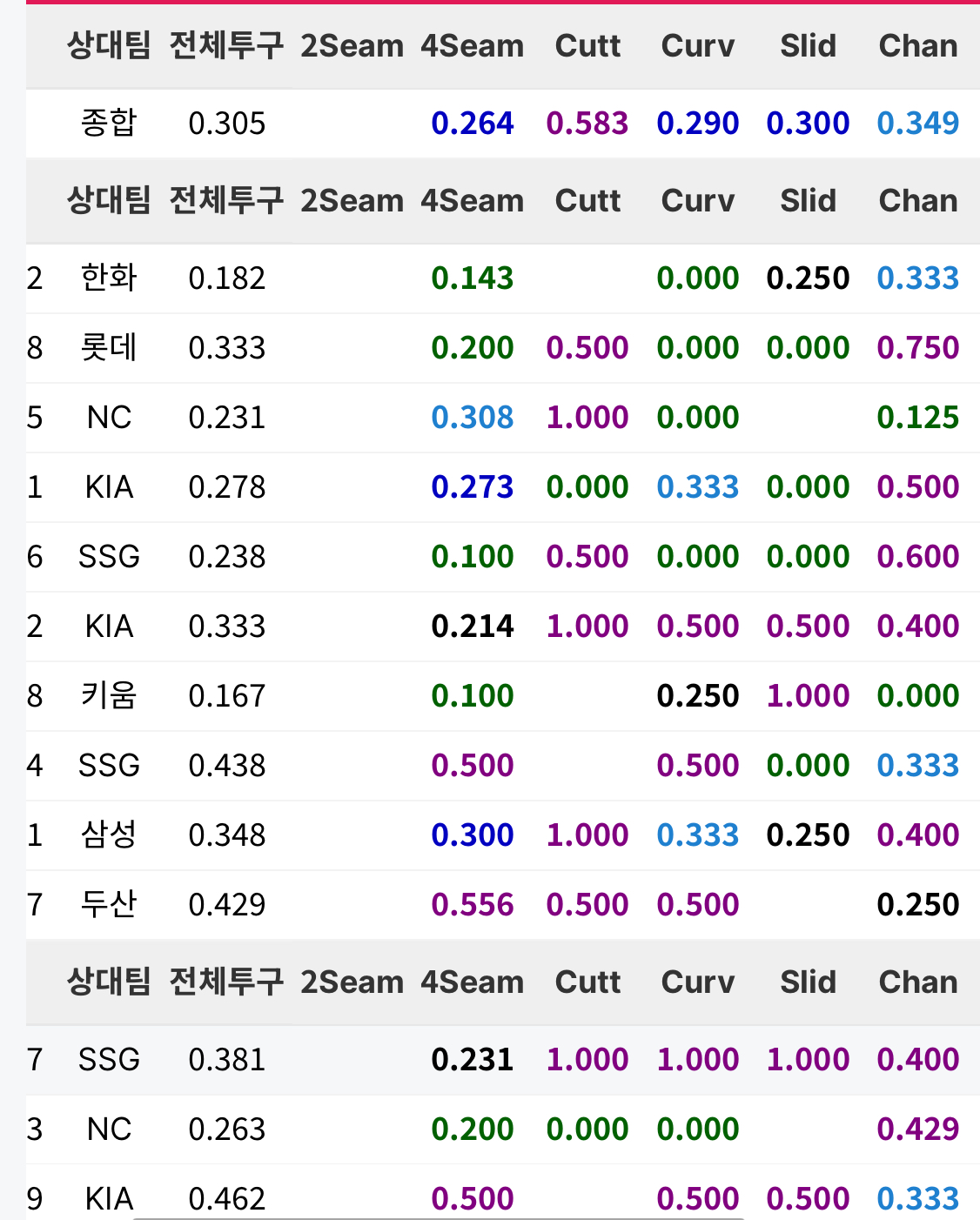Click the Curv value in KIA 0.278 row
The image size is (980, 1220).
[698, 487]
